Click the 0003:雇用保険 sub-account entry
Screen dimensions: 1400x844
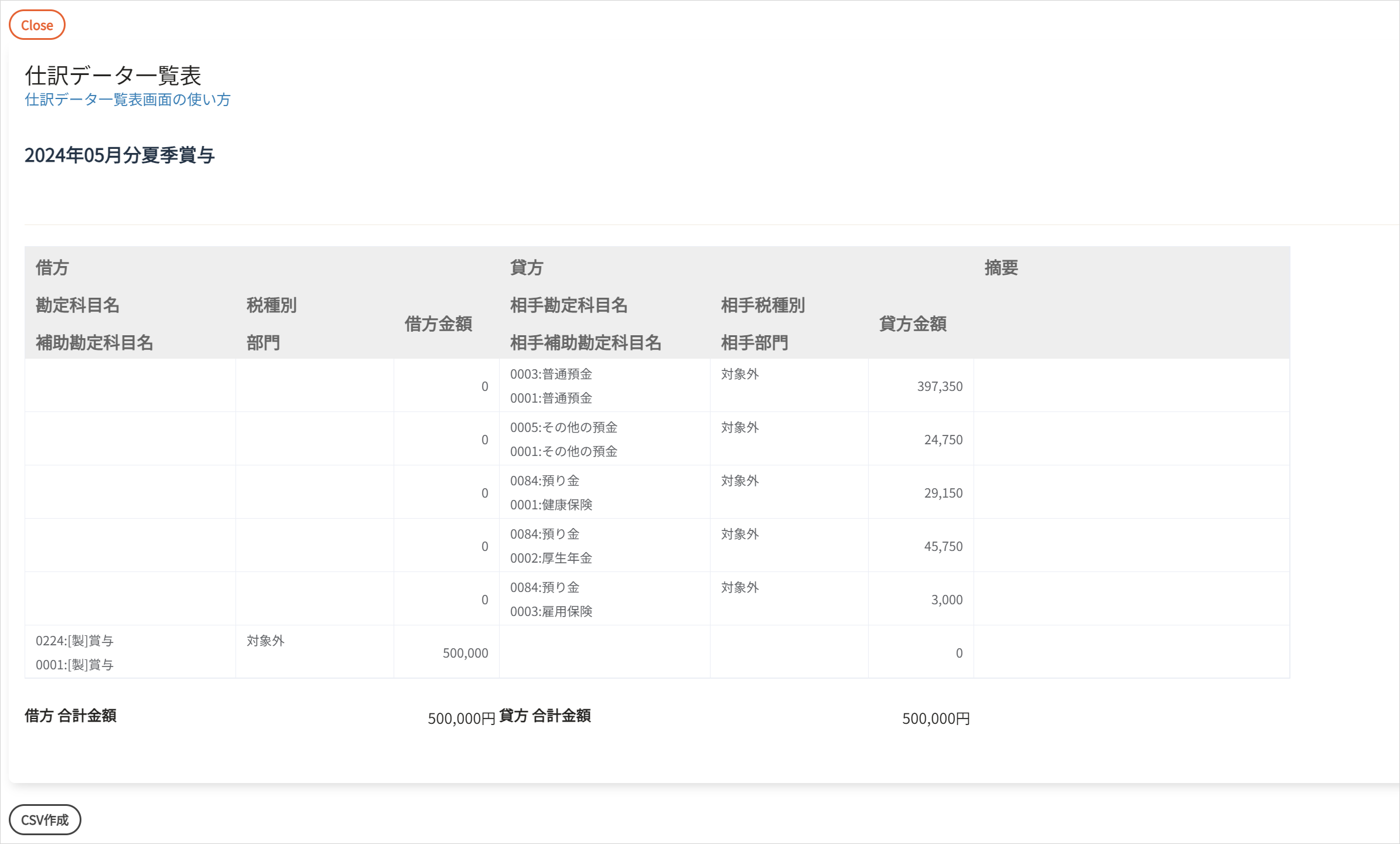point(551,611)
